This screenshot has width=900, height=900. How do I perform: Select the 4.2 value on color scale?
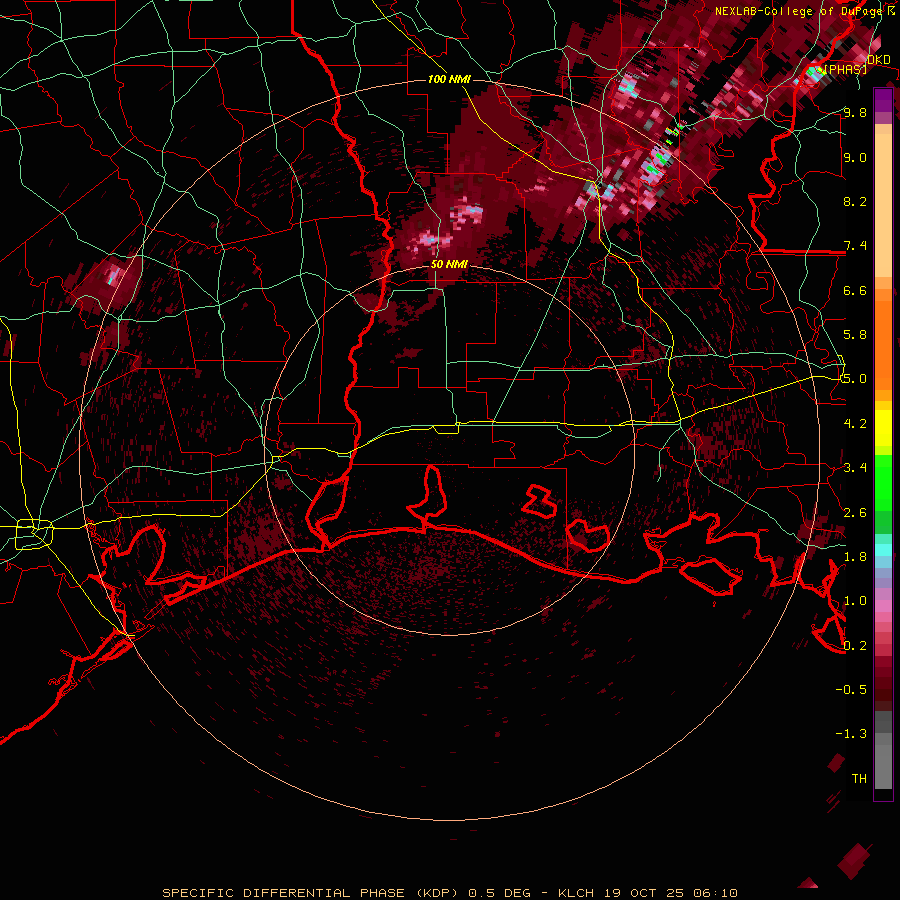tap(855, 424)
